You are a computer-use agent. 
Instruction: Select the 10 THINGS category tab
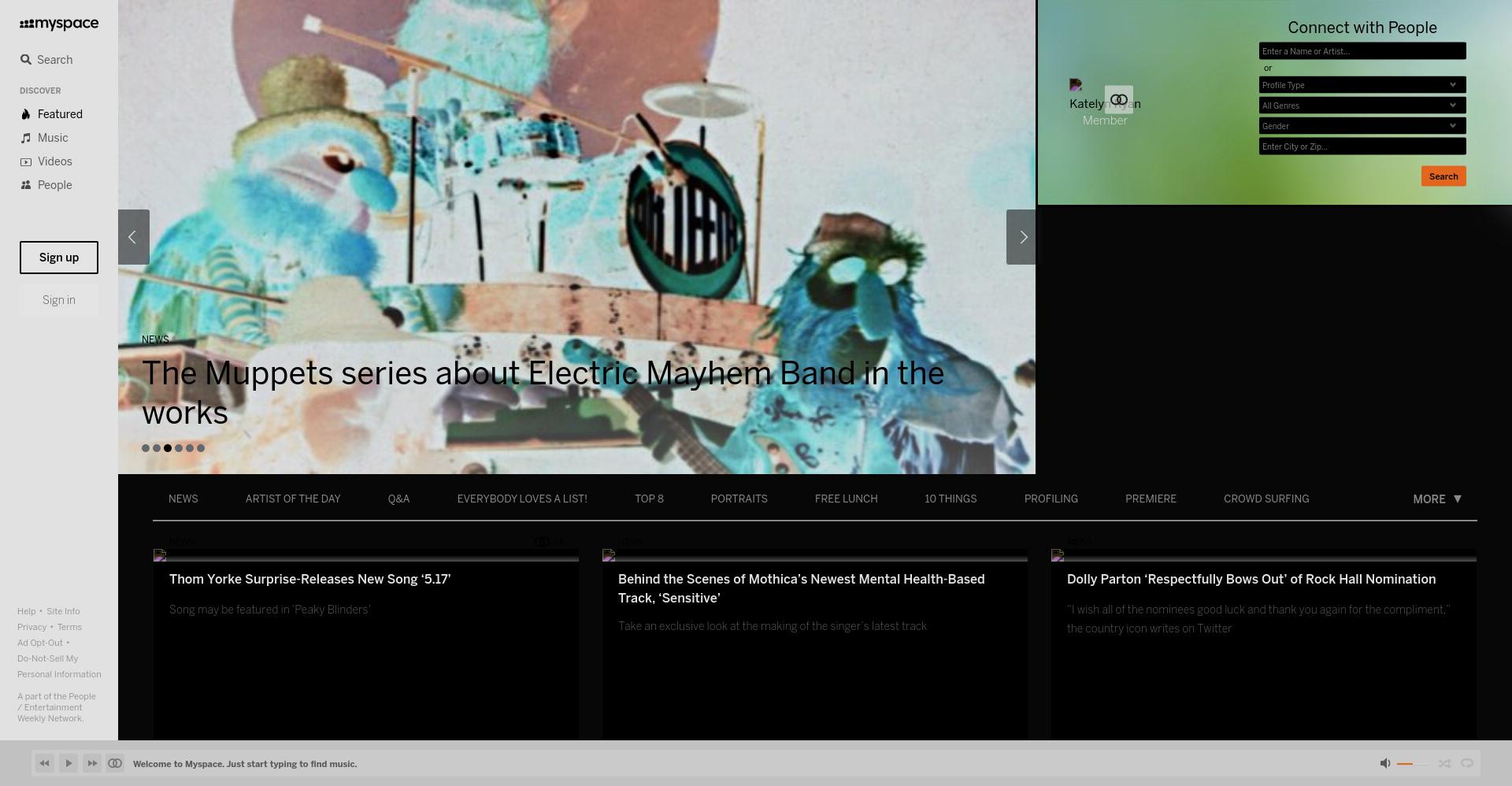point(951,499)
